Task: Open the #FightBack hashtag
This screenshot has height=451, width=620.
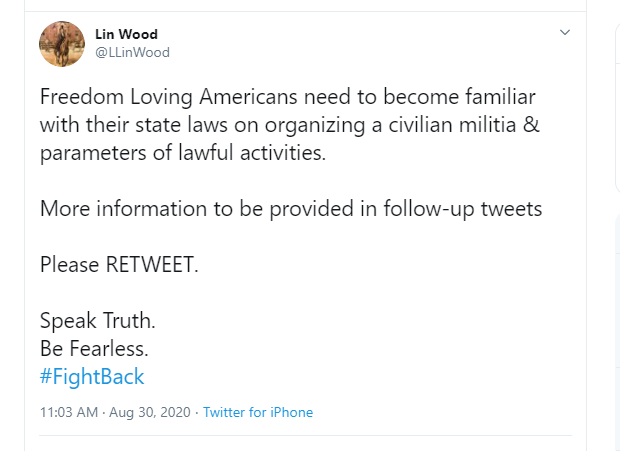Action: [x=92, y=377]
